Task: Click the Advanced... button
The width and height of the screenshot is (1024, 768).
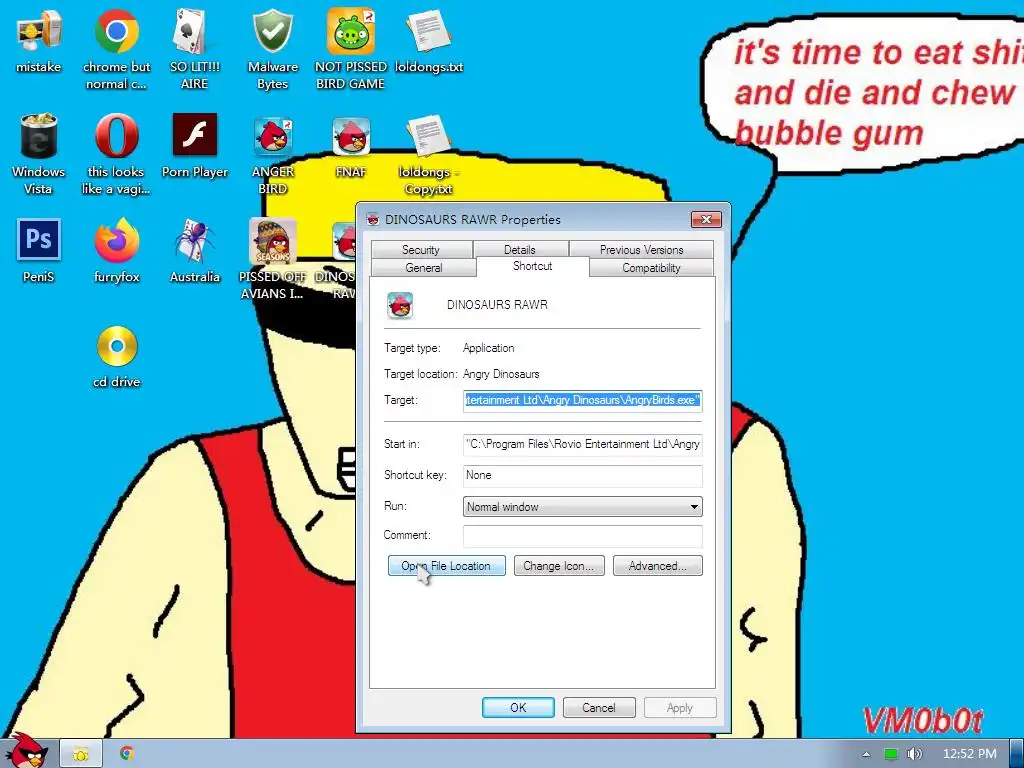Action: pyautogui.click(x=658, y=566)
